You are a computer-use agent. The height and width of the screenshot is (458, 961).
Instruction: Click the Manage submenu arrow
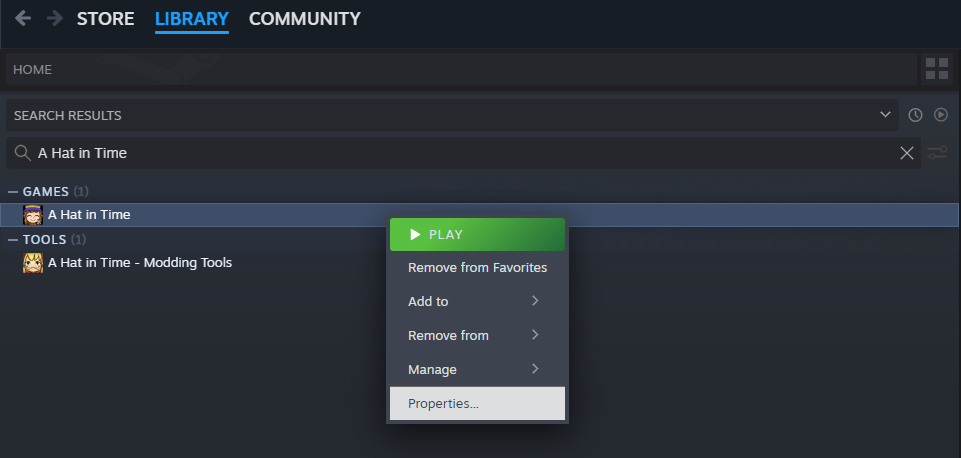pyautogui.click(x=535, y=368)
